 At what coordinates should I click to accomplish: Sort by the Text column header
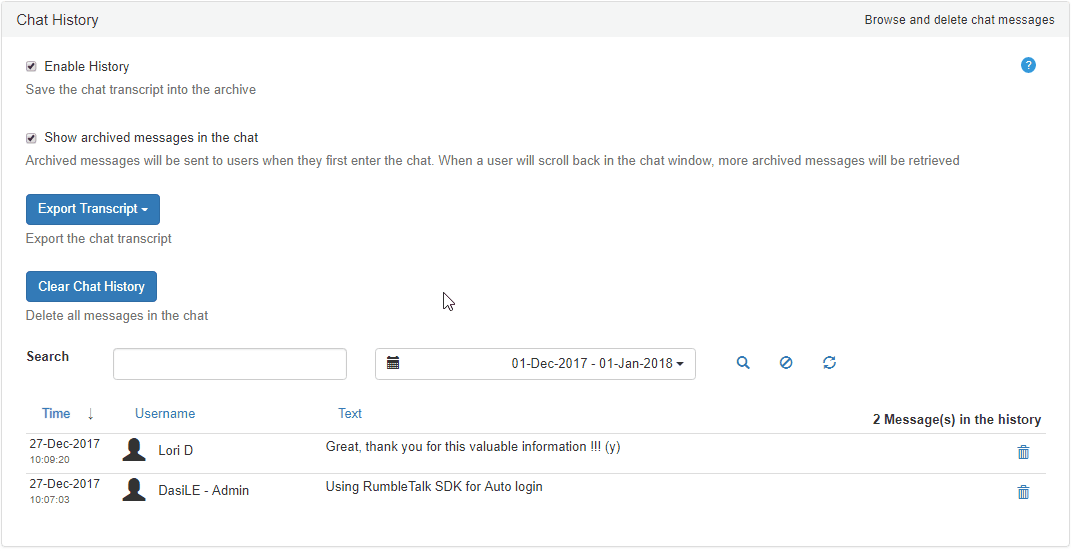pos(350,413)
